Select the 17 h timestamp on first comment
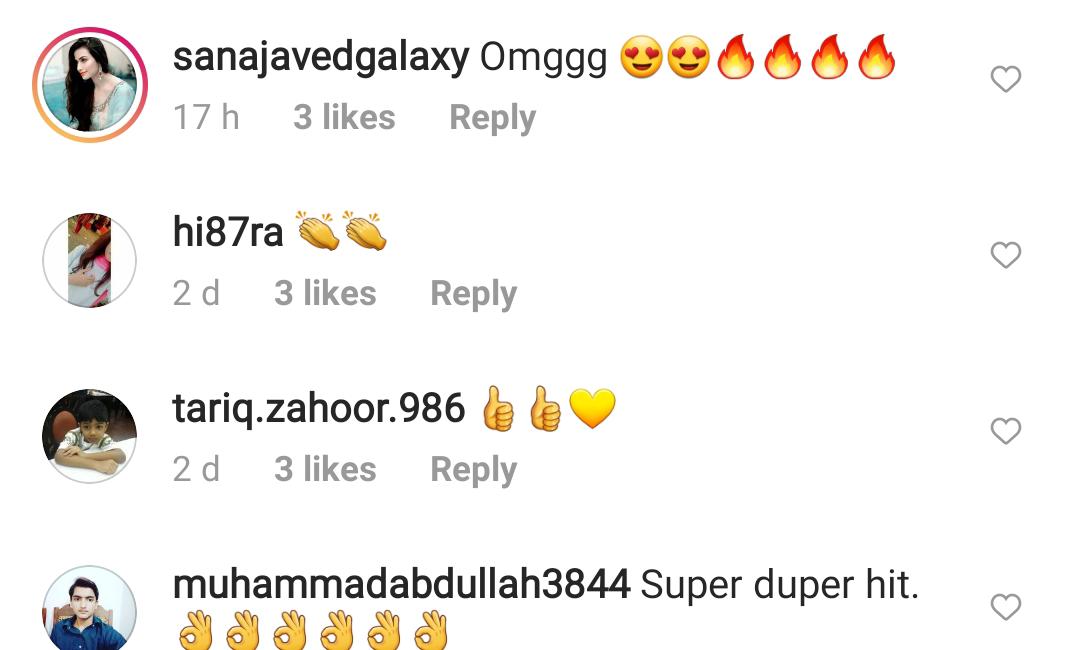 (x=206, y=117)
